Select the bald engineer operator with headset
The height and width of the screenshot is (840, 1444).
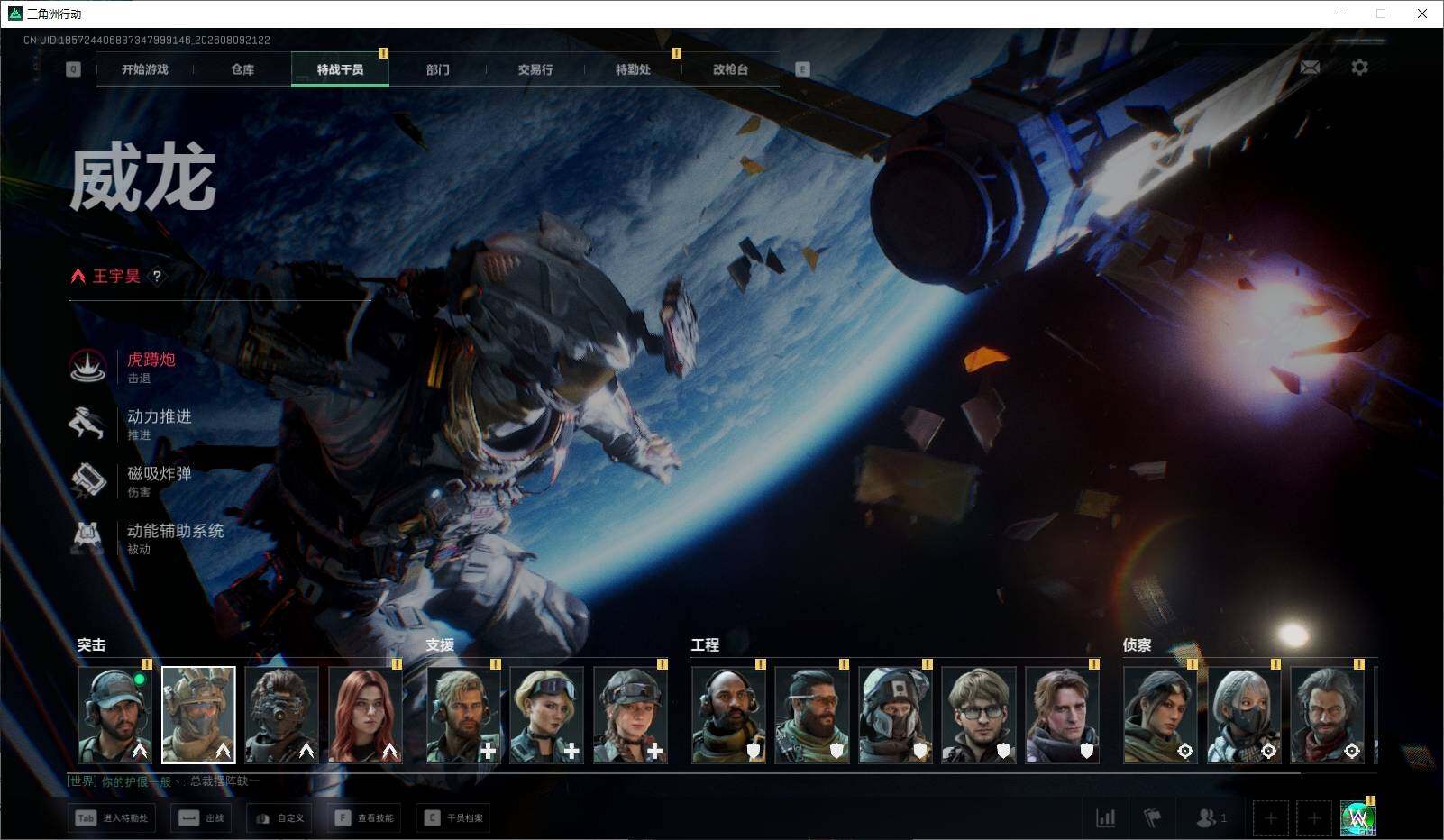pos(728,715)
